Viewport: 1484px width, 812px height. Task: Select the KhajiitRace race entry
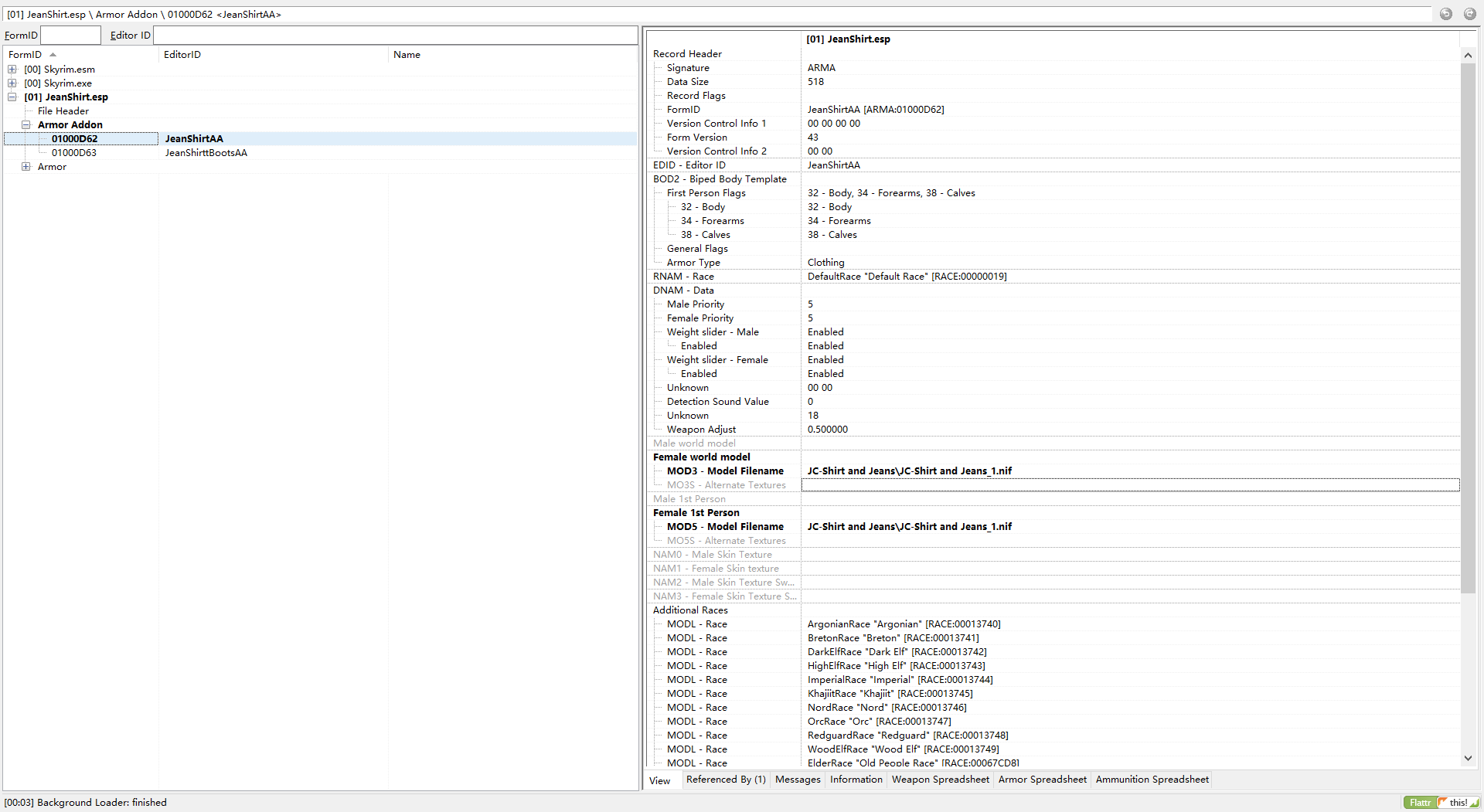coord(890,694)
